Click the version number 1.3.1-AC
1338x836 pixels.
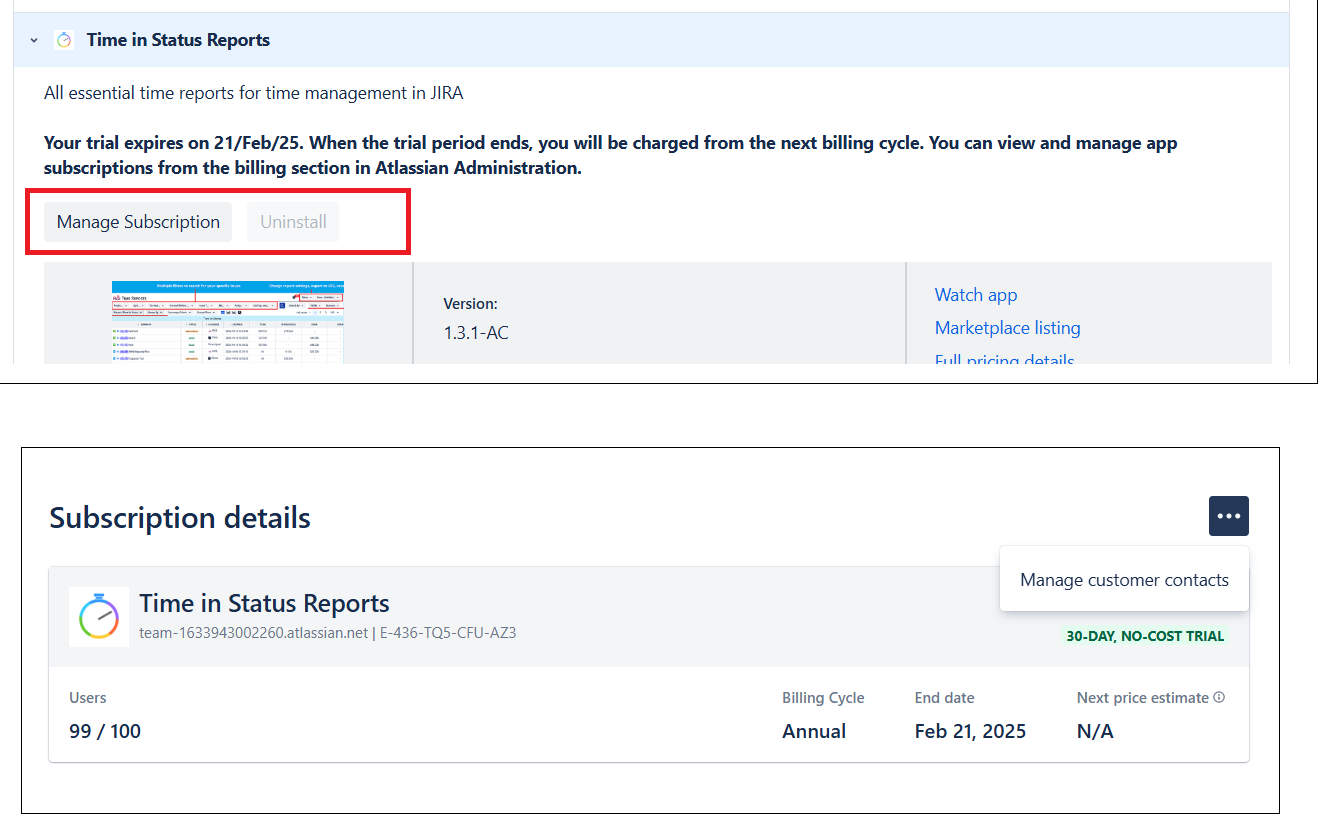coord(476,333)
